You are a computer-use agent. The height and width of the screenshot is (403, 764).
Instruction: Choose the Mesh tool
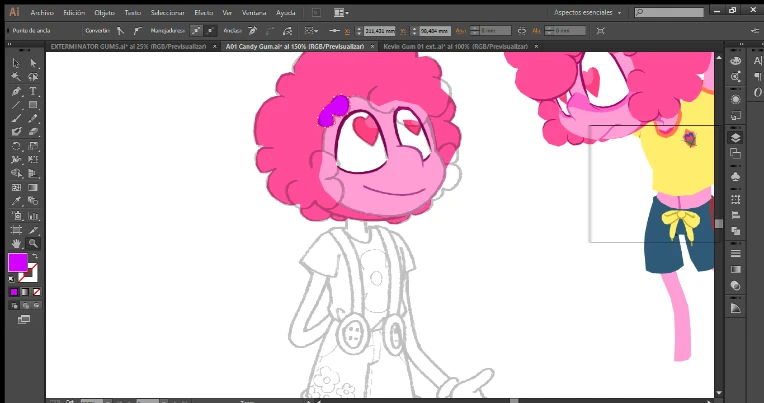[16, 187]
